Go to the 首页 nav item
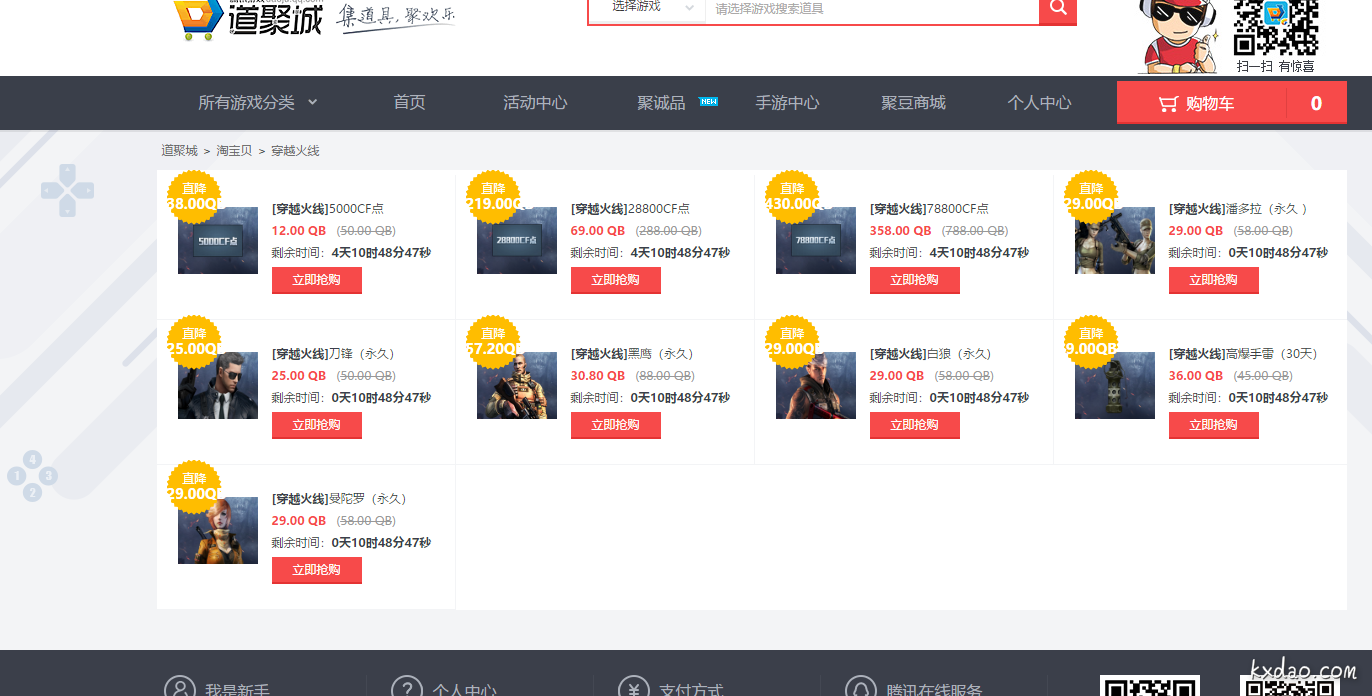 409,103
